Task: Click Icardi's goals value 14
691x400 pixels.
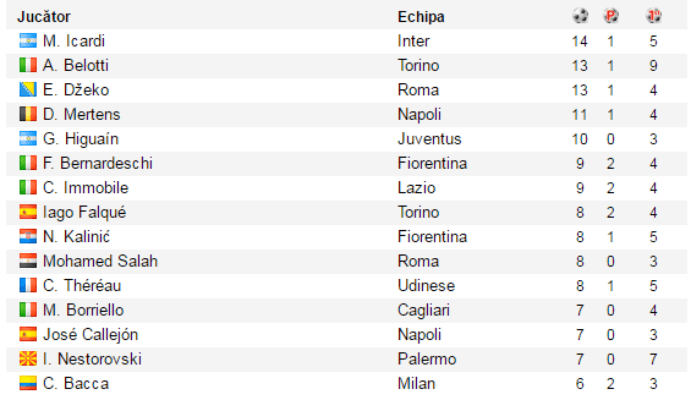Action: point(580,41)
